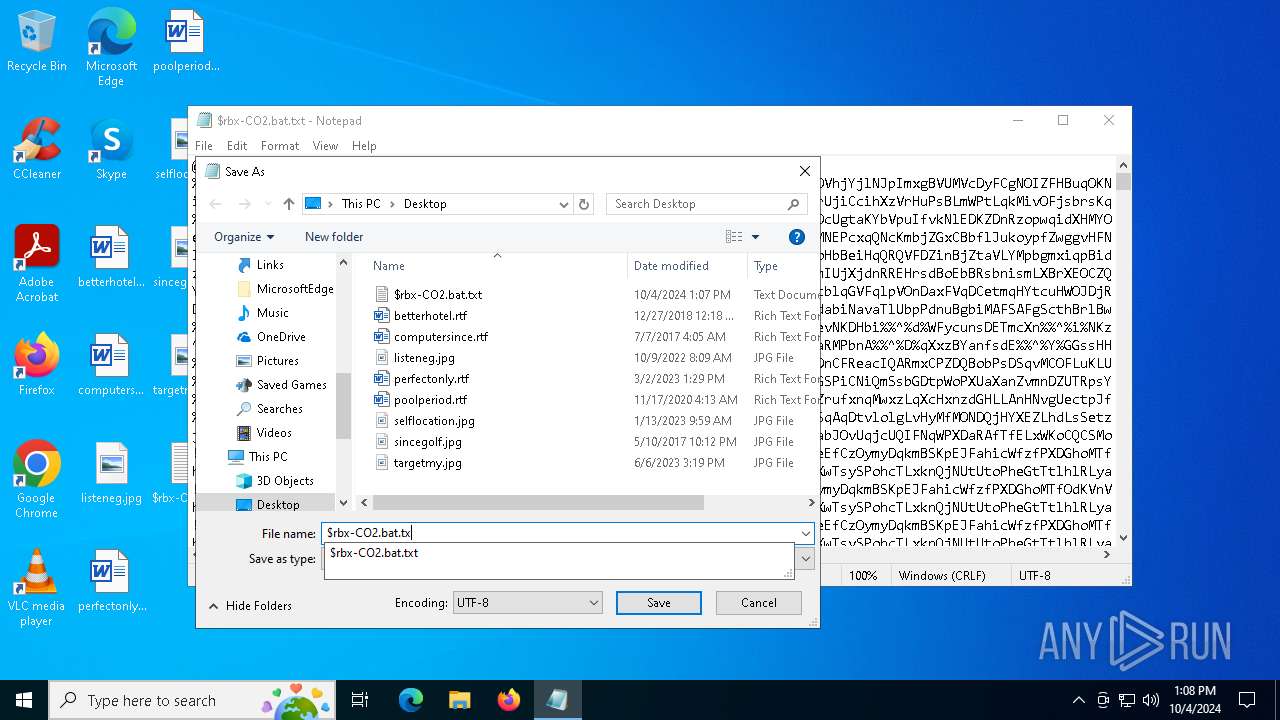
Task: Launch Firefox from the desktop
Action: [36, 365]
